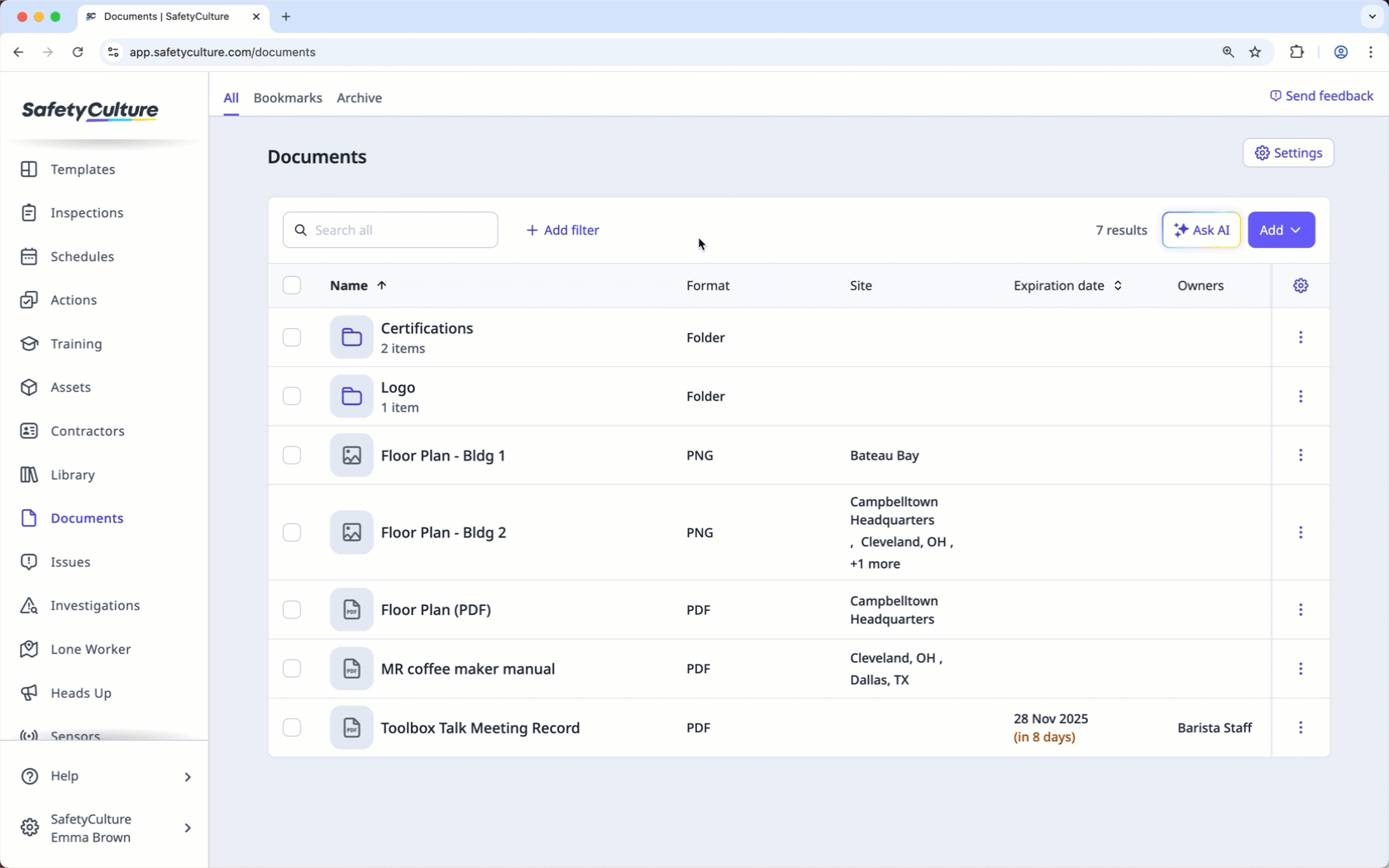Click Toolbox Talk Meeting Record file icon

(351, 727)
